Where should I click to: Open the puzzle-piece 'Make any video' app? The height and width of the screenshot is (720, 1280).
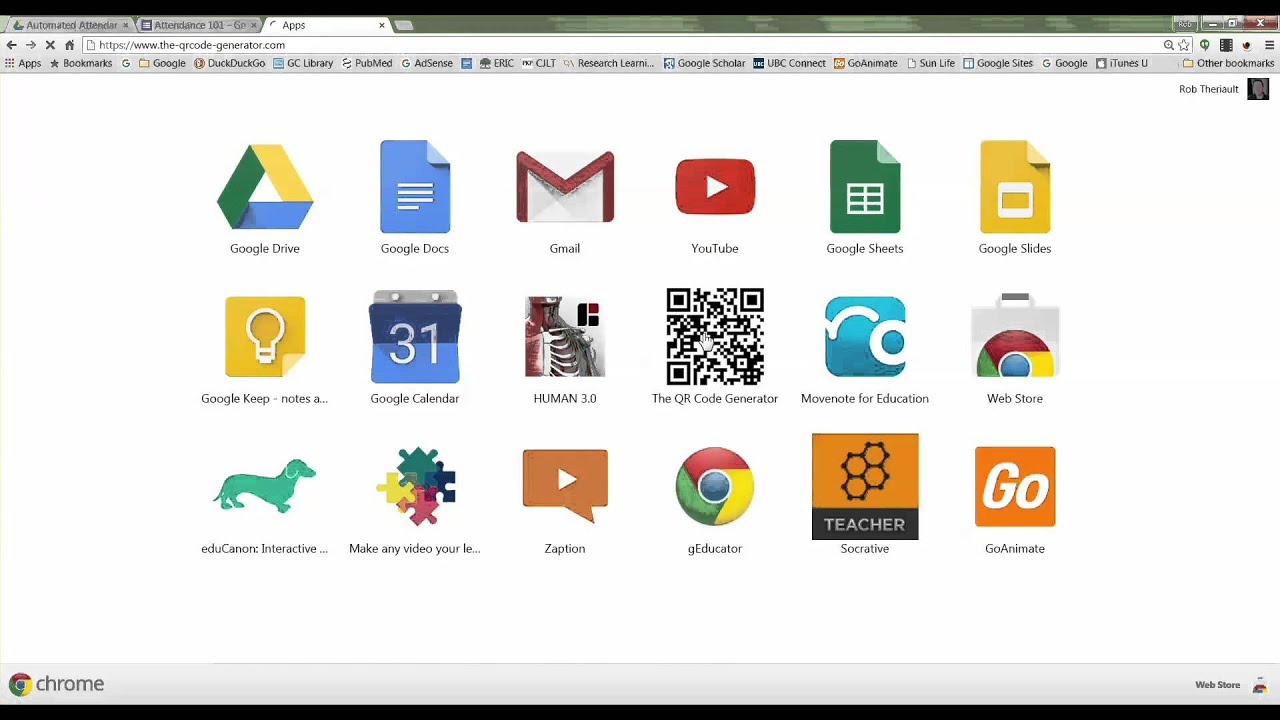(415, 487)
